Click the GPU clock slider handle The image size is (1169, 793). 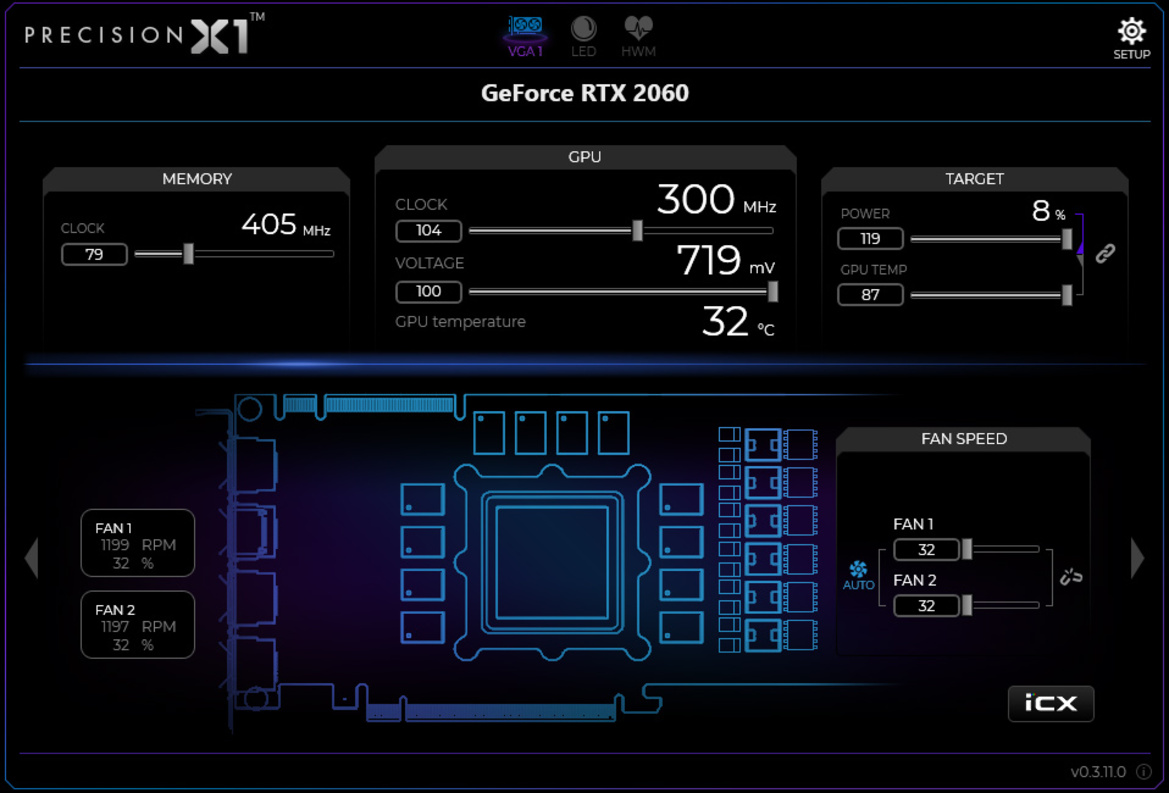tap(637, 230)
